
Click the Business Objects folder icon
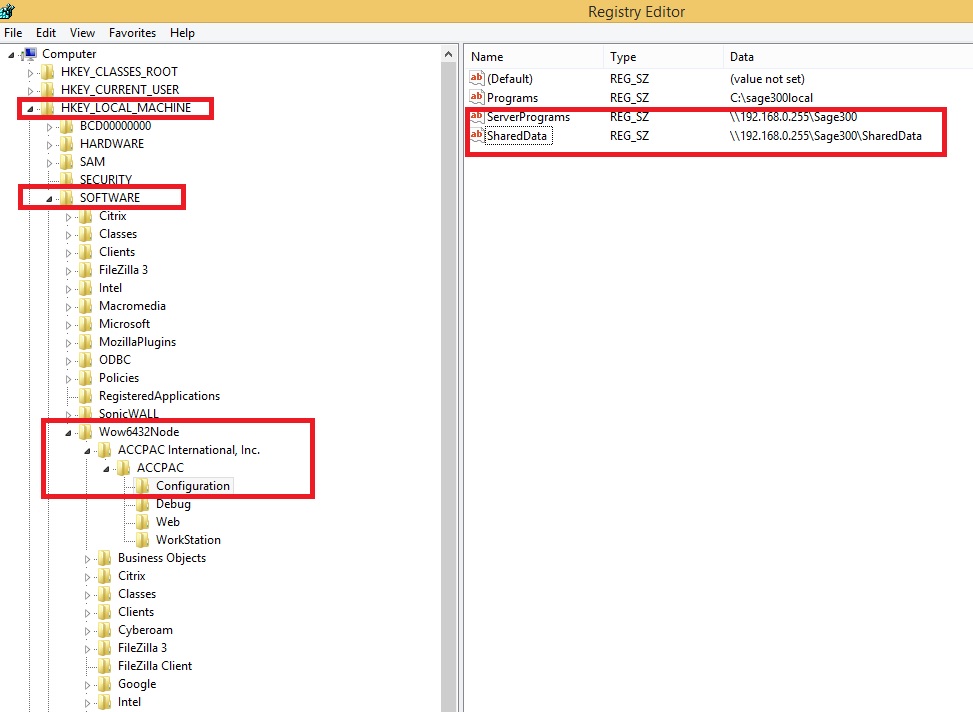(105, 558)
